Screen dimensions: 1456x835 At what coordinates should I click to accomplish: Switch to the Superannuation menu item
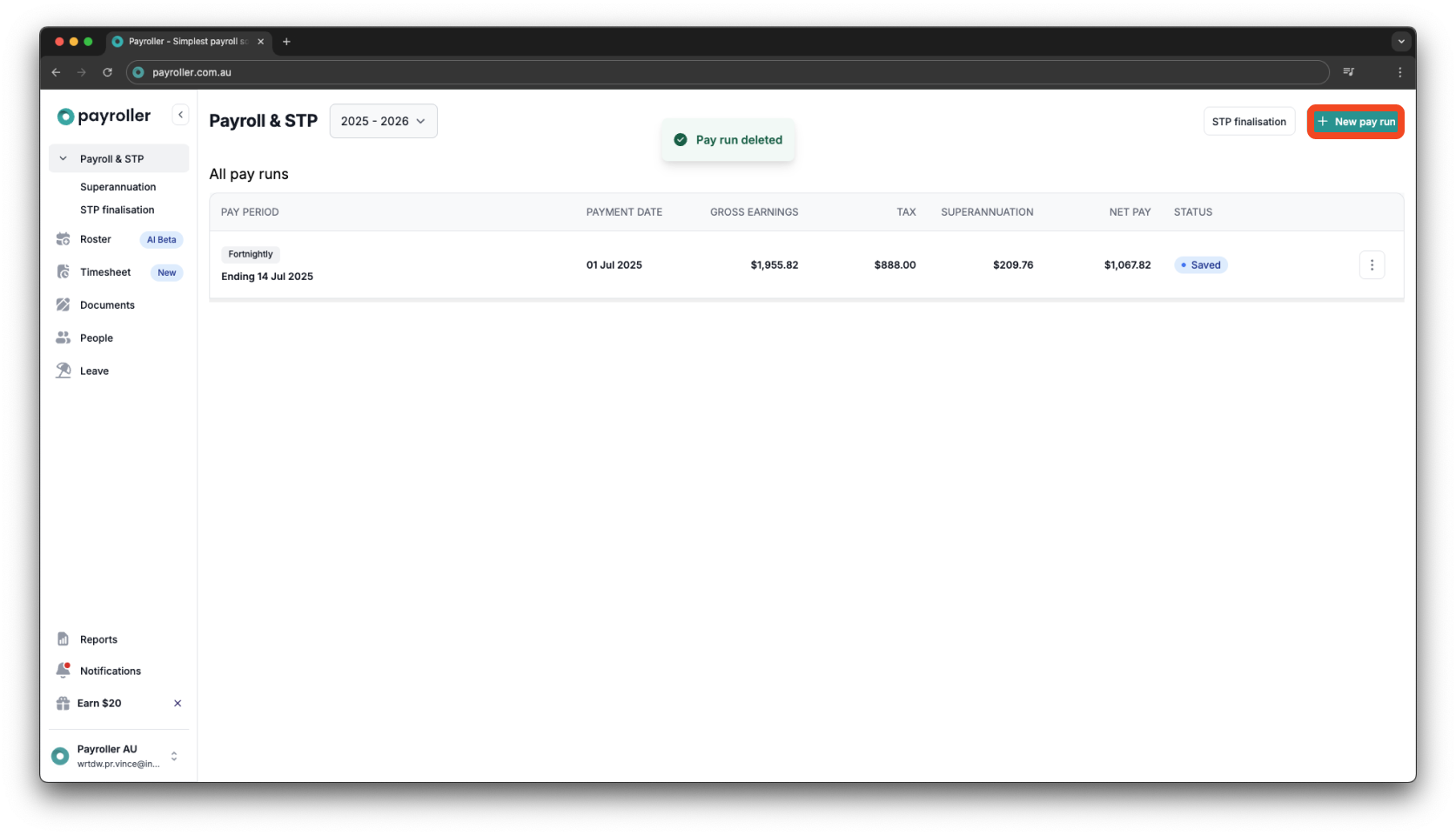tap(117, 186)
